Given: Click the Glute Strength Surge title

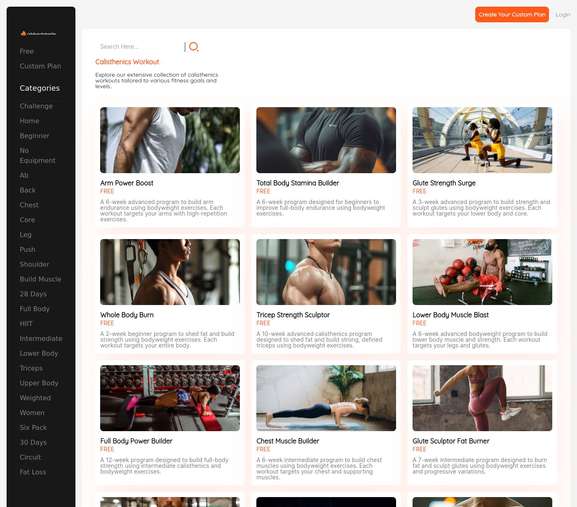Looking at the screenshot, I should pyautogui.click(x=444, y=183).
